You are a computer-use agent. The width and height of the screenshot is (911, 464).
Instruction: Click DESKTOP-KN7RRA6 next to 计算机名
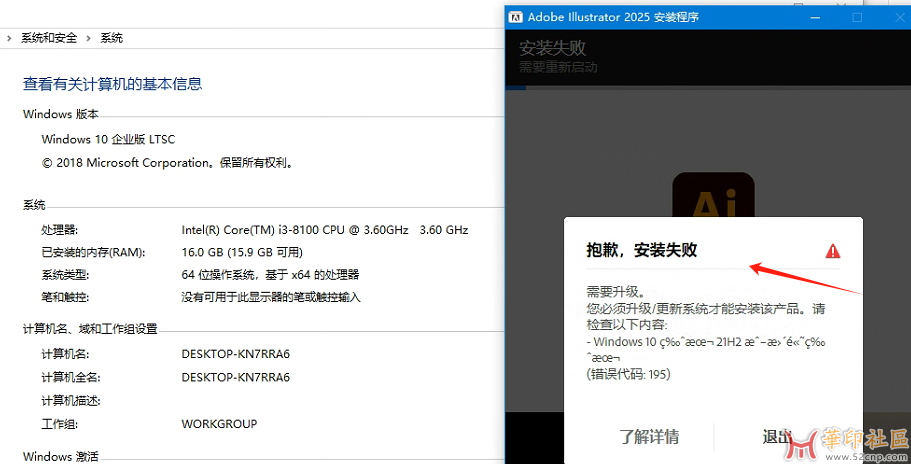pos(235,354)
